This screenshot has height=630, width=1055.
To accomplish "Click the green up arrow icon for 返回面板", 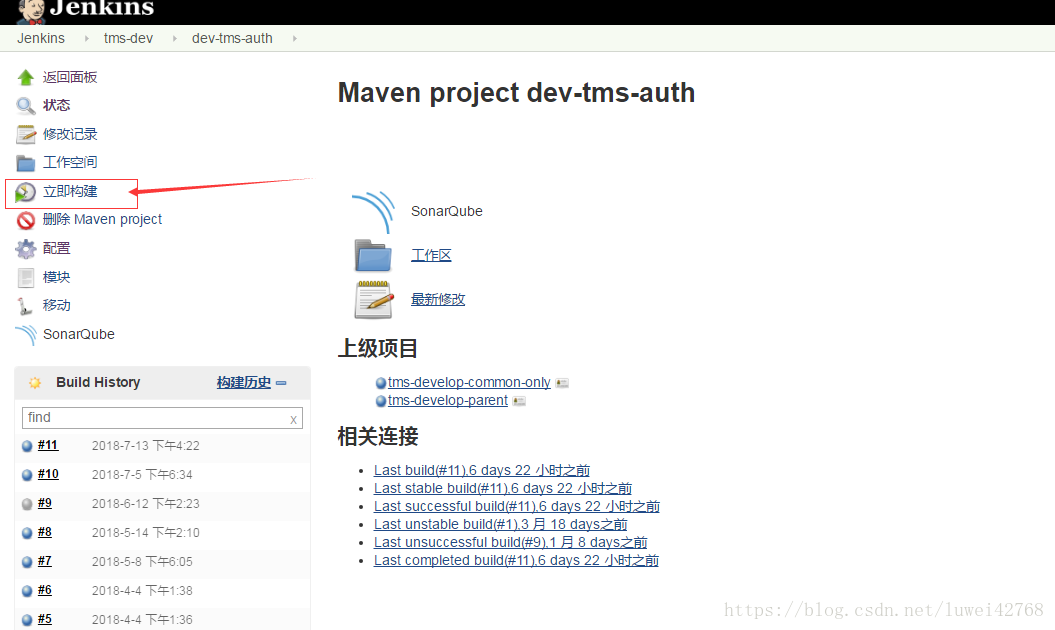I will 26,77.
